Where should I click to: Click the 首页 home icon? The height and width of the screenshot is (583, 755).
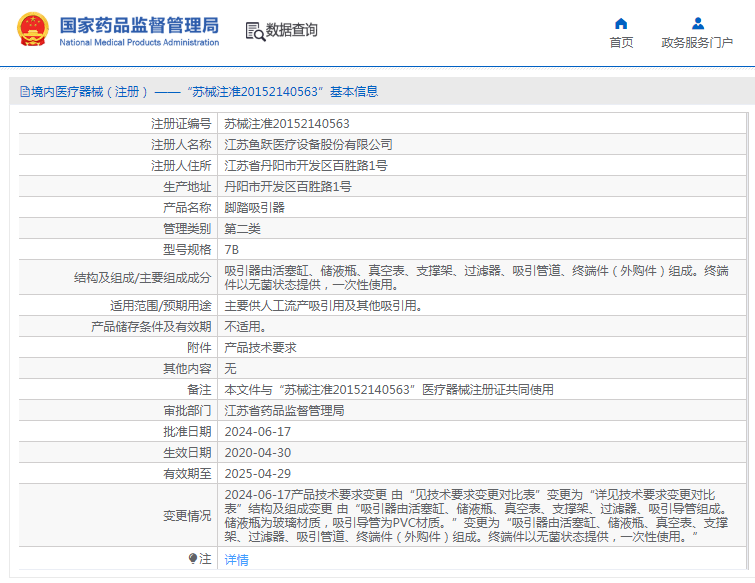click(621, 24)
